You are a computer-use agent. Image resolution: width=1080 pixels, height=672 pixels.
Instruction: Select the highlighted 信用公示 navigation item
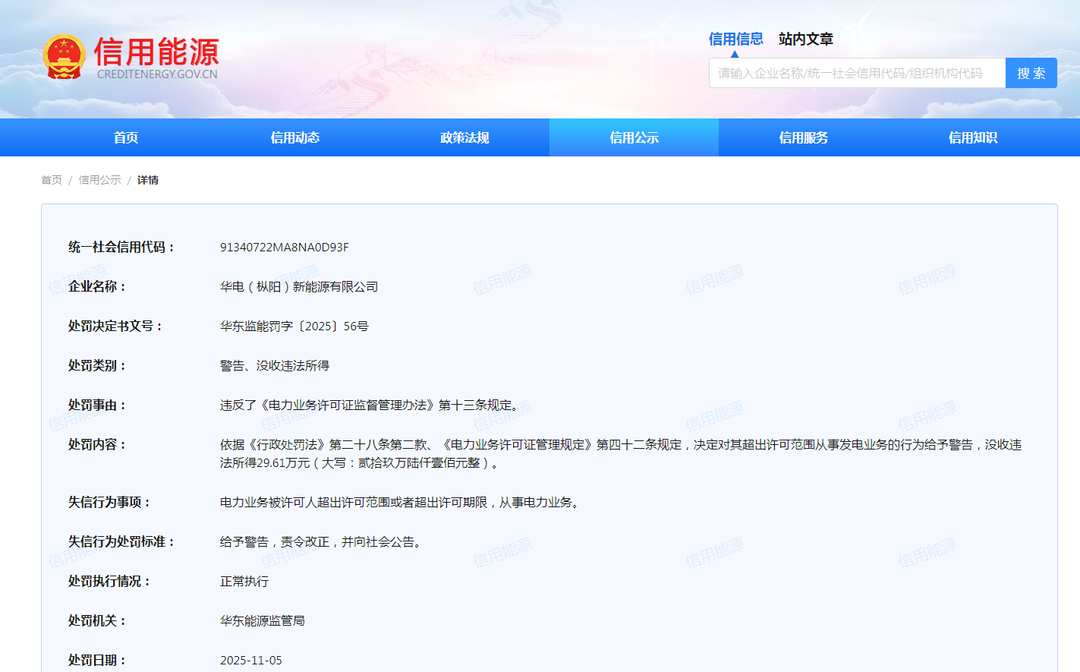[634, 138]
